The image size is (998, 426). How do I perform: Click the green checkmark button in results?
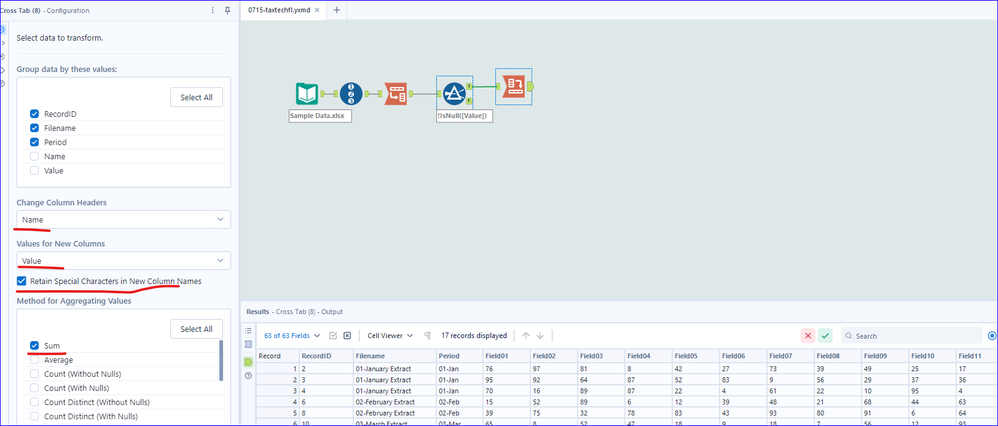[x=825, y=336]
